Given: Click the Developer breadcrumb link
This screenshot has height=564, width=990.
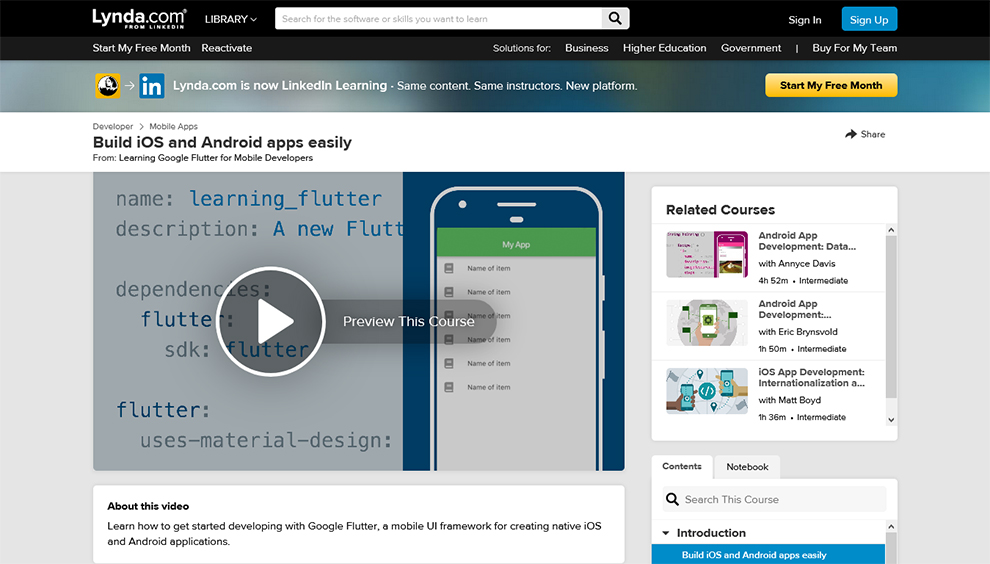Looking at the screenshot, I should pyautogui.click(x=112, y=126).
